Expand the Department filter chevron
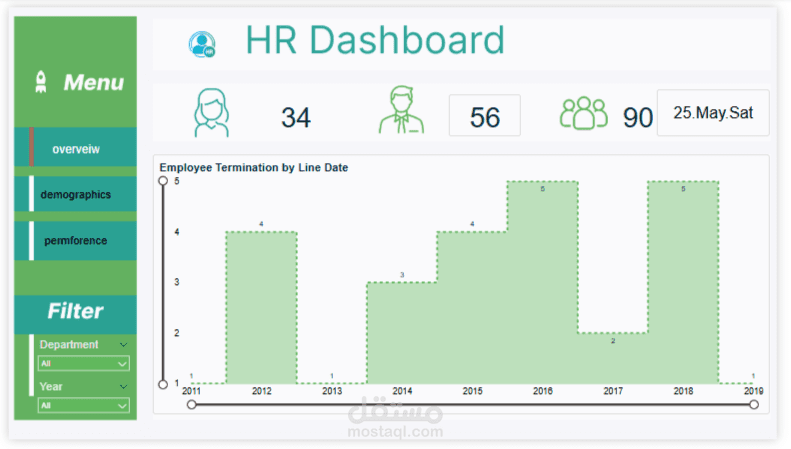 point(123,345)
